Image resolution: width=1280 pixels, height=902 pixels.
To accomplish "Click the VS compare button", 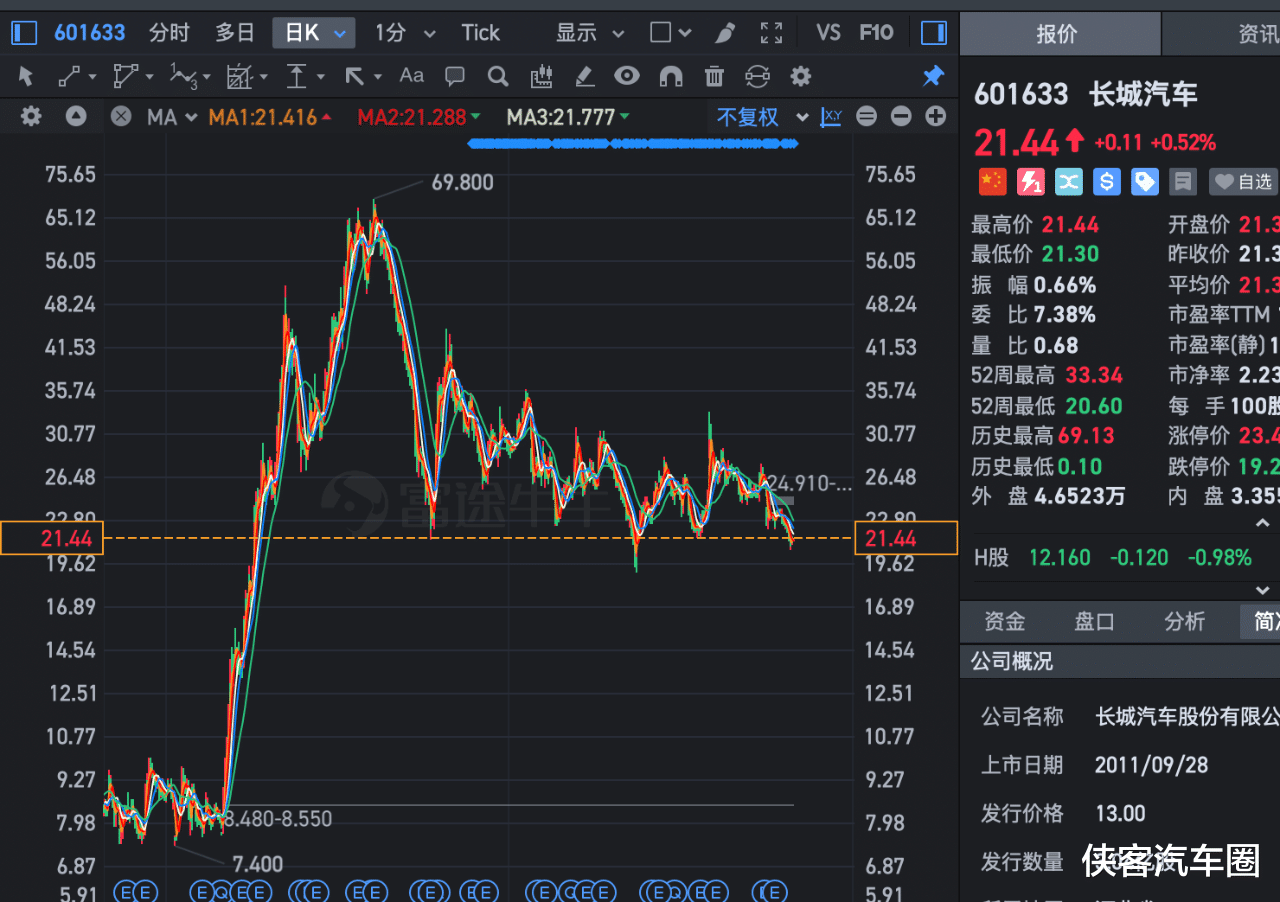I will [828, 33].
